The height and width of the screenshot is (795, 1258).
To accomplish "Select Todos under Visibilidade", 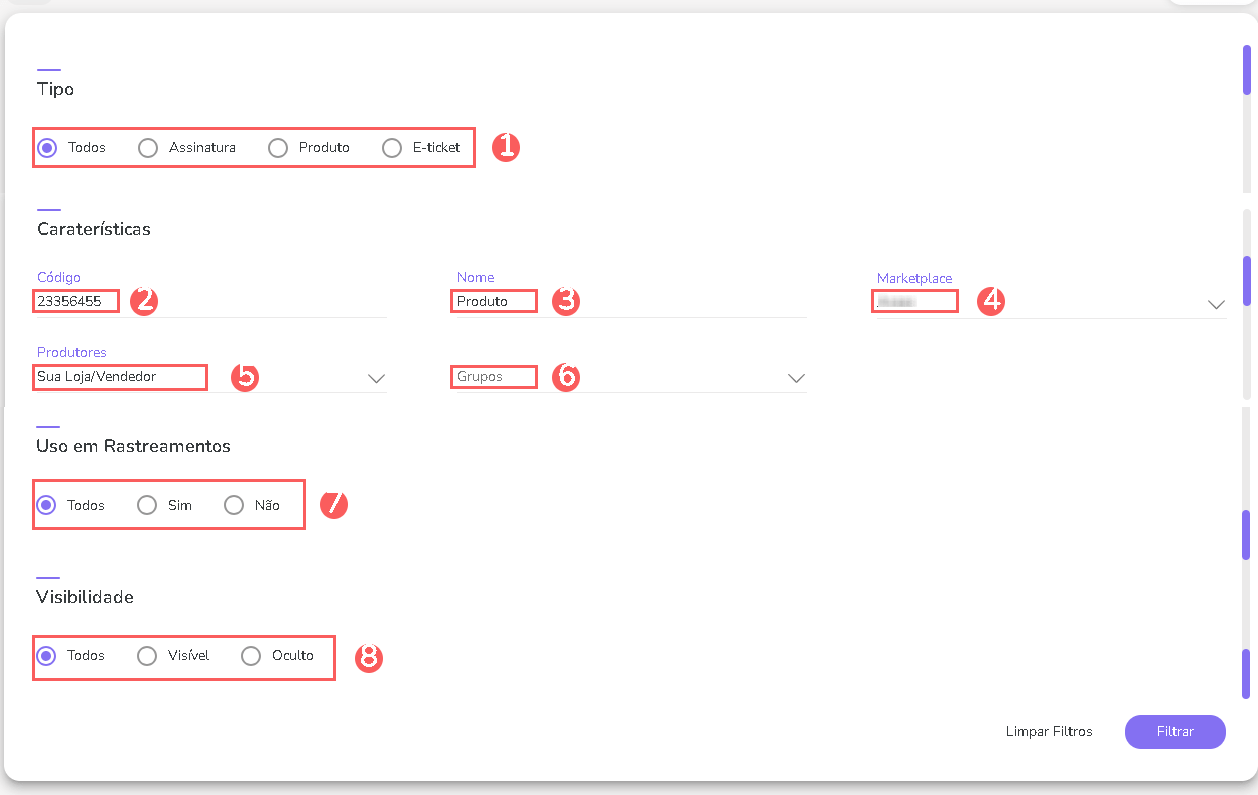I will (x=46, y=656).
